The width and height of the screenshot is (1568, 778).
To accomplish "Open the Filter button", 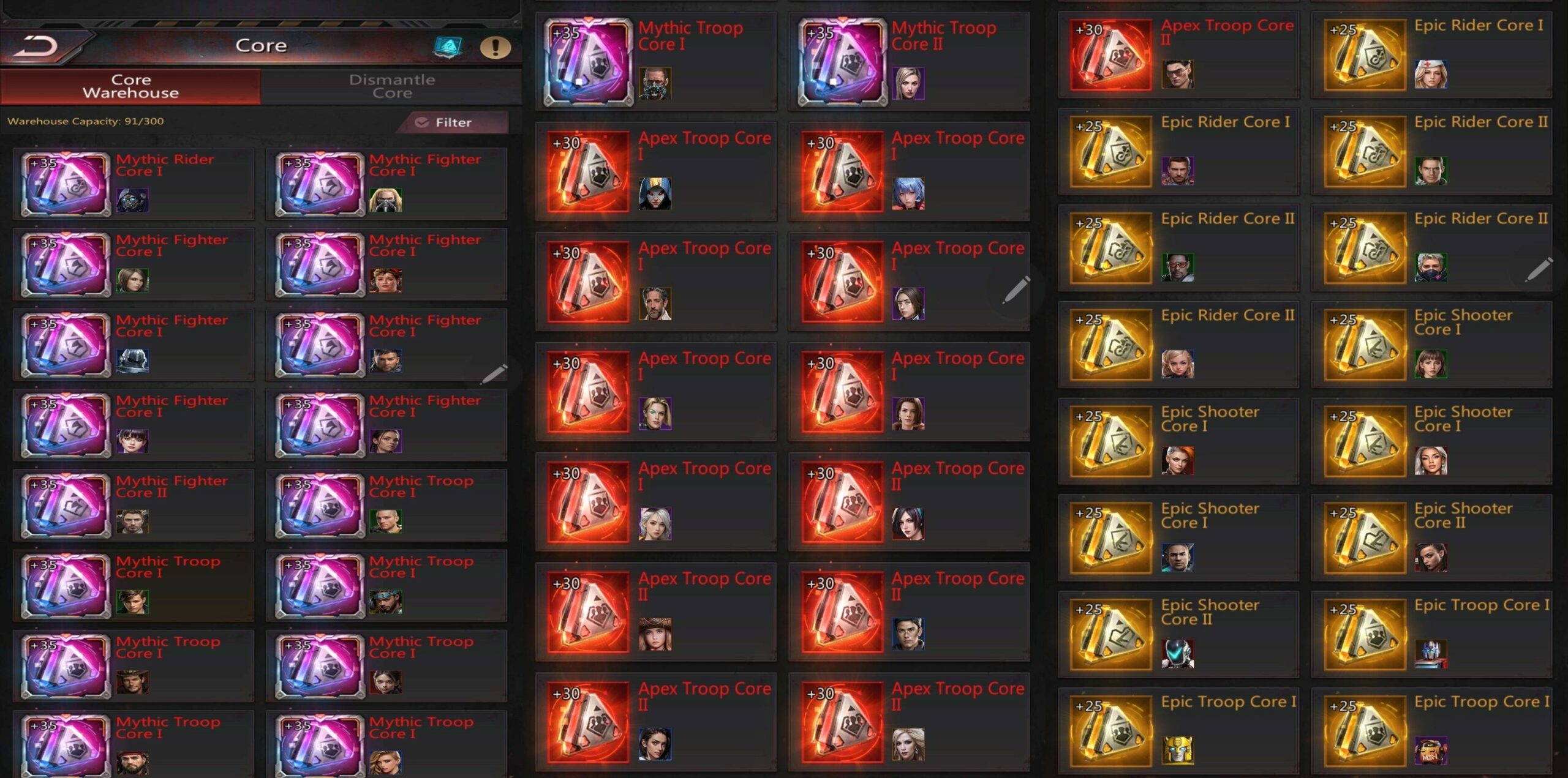I will [x=453, y=122].
